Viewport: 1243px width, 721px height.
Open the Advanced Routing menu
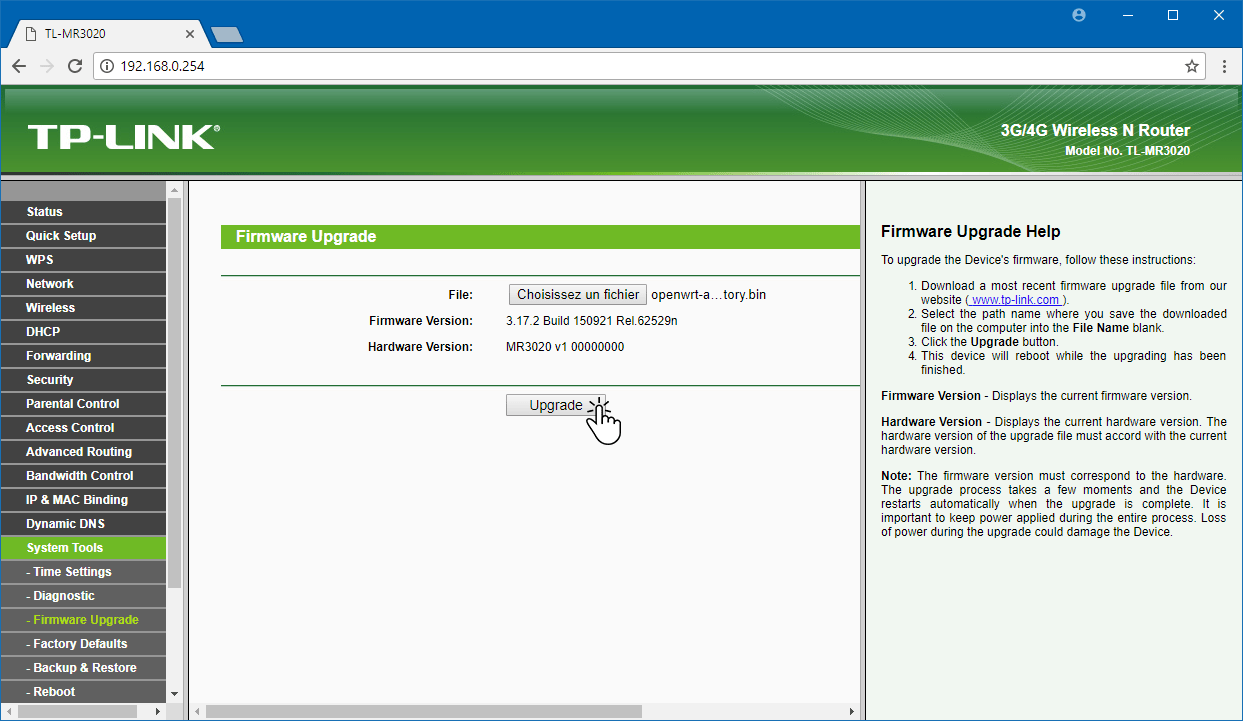pyautogui.click(x=83, y=452)
